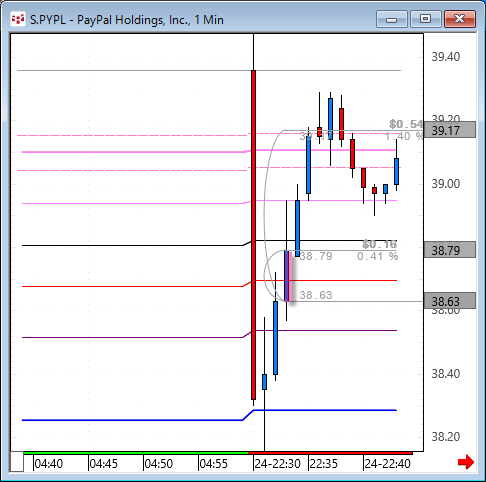The width and height of the screenshot is (486, 482).
Task: Click the 38.63 label on the chart
Action: tap(316, 295)
